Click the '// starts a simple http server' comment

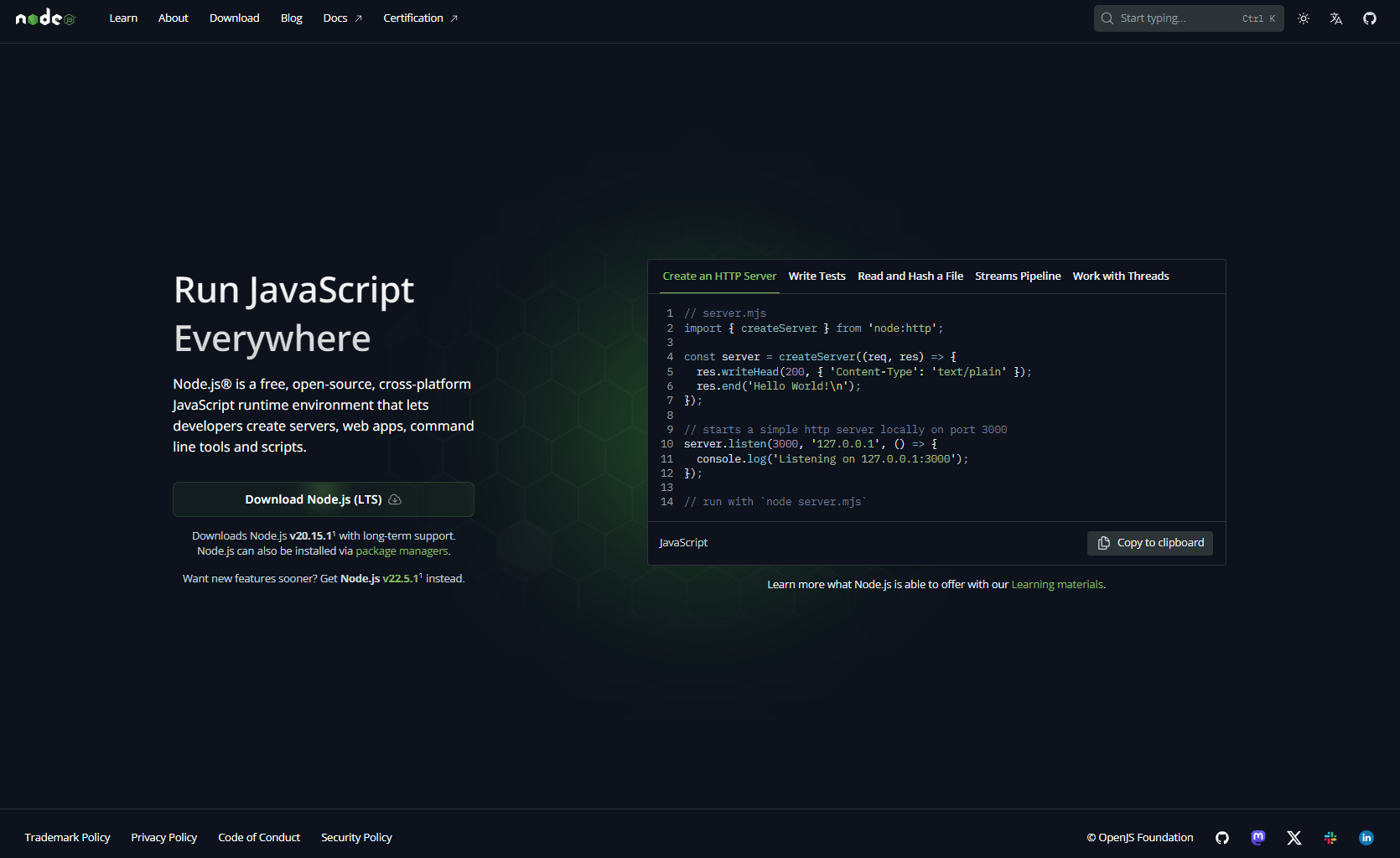pyautogui.click(x=846, y=430)
